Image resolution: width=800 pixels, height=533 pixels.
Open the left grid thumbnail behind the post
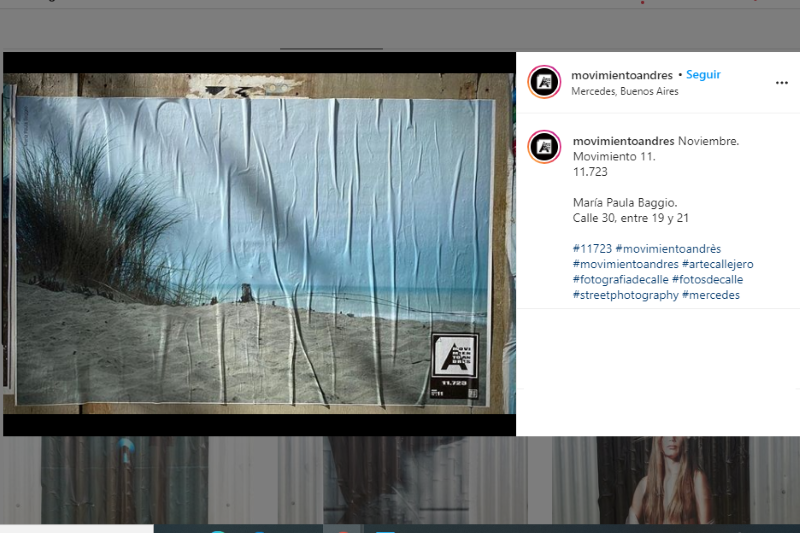point(124,480)
